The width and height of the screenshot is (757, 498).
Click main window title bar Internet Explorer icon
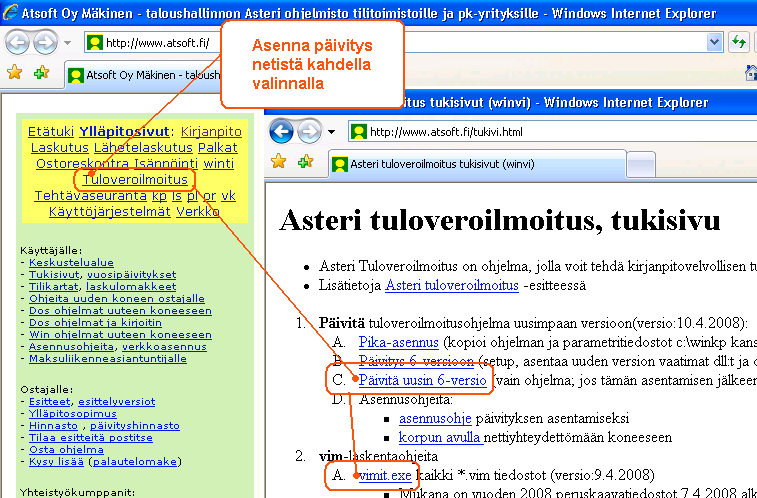[x=10, y=12]
